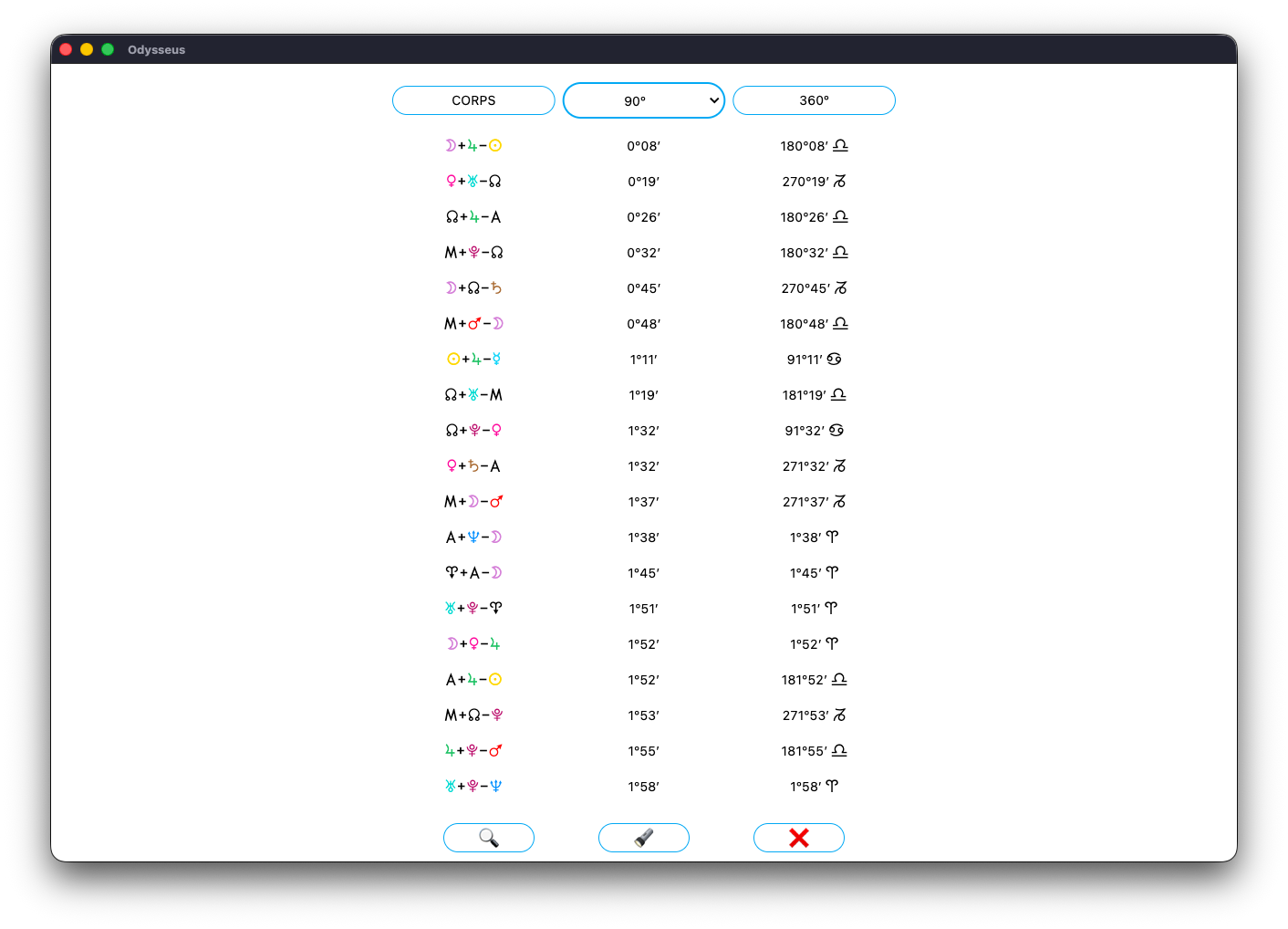
Task: Select the Sun+Jupiter−Mercury formula
Action: coord(473,360)
